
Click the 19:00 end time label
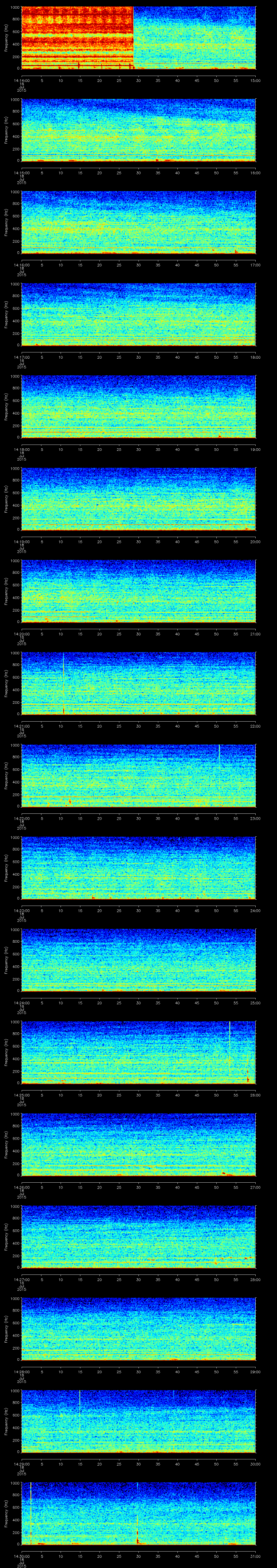[255, 449]
